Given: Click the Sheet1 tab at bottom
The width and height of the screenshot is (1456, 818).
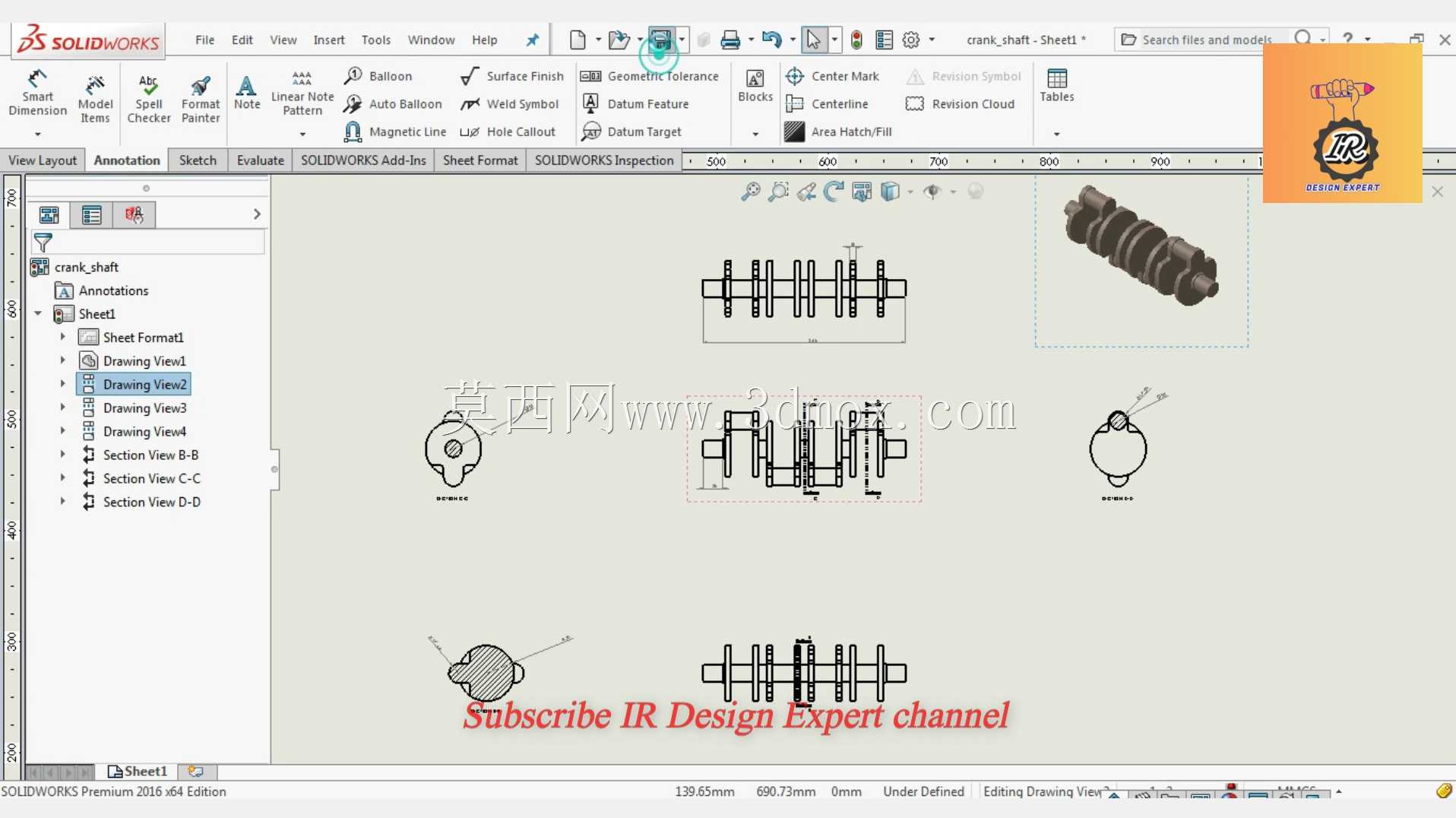Looking at the screenshot, I should (138, 771).
